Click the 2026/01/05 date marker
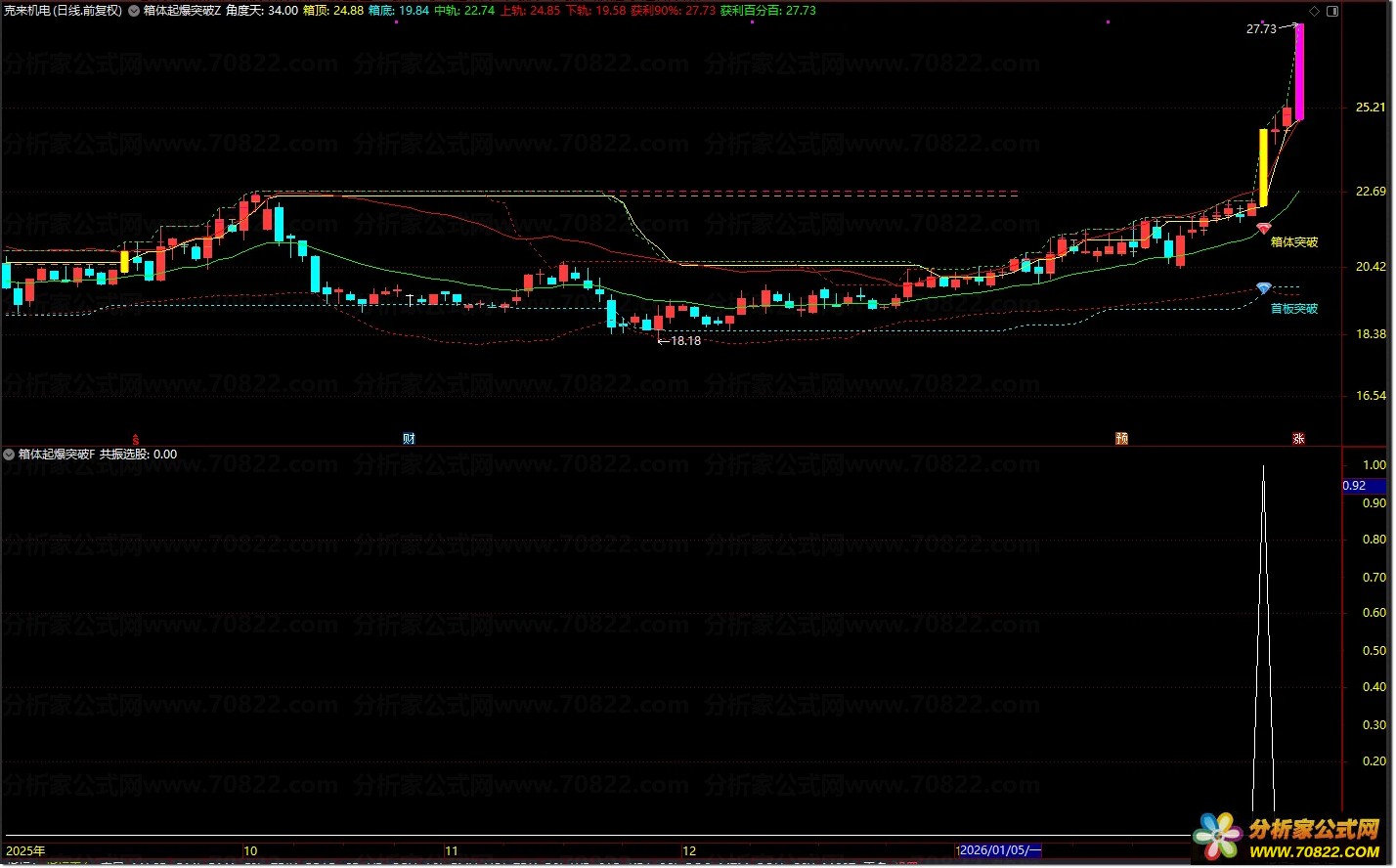Screen dimensions: 1396x868 point(1001,850)
